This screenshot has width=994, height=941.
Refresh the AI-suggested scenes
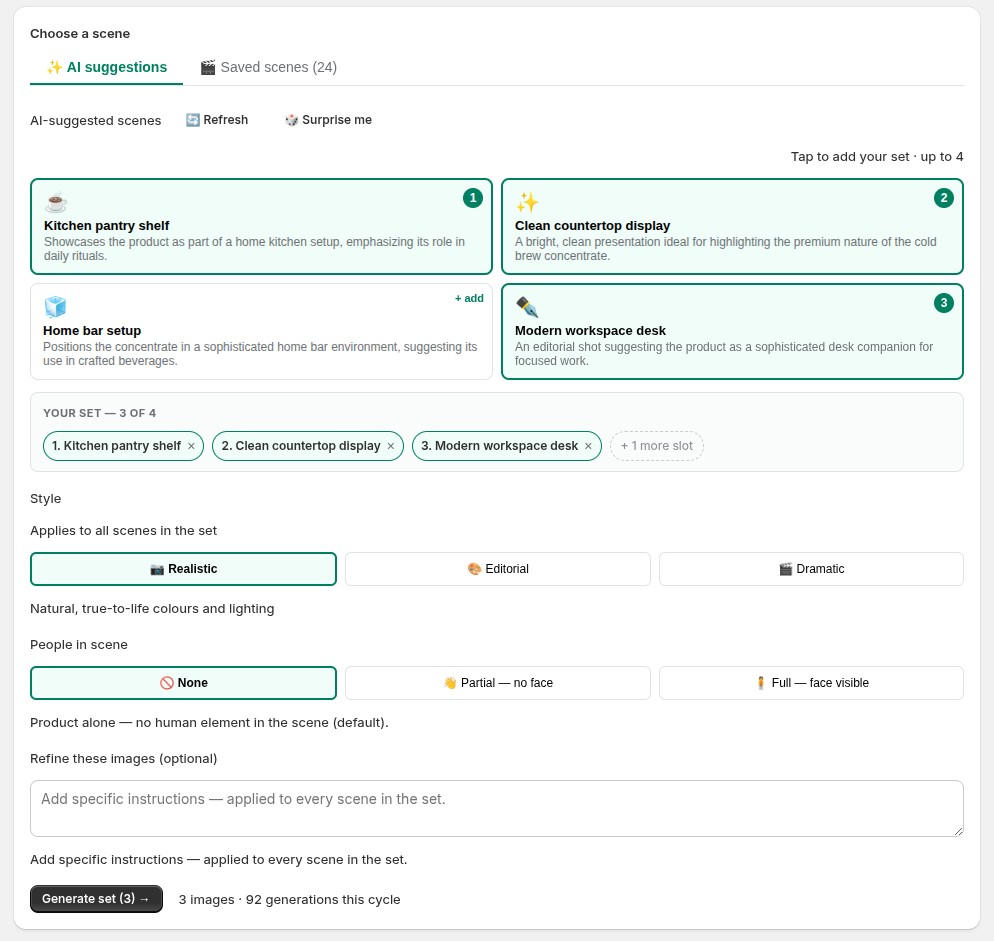217,120
